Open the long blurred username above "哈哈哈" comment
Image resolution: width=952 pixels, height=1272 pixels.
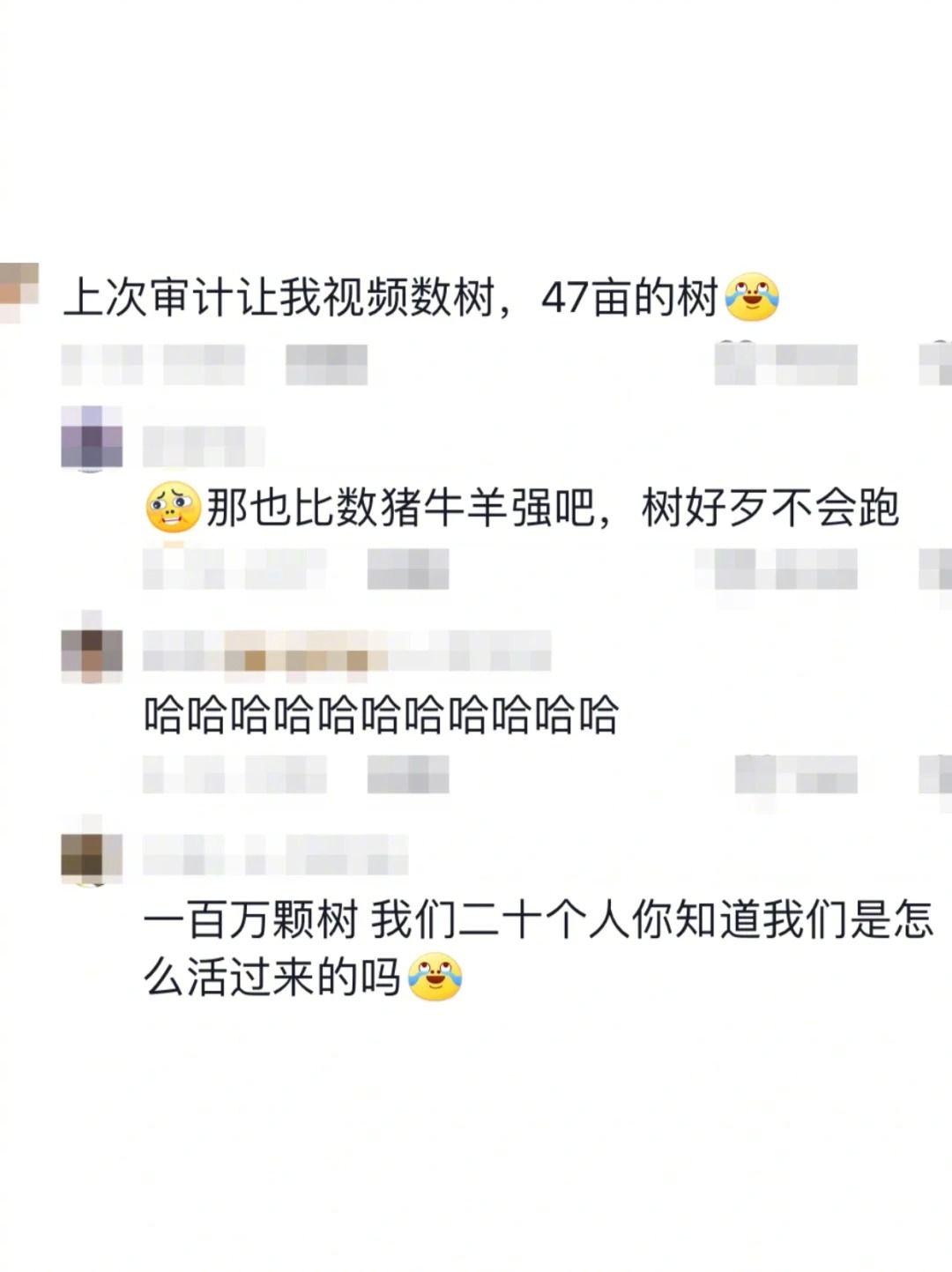(347, 652)
